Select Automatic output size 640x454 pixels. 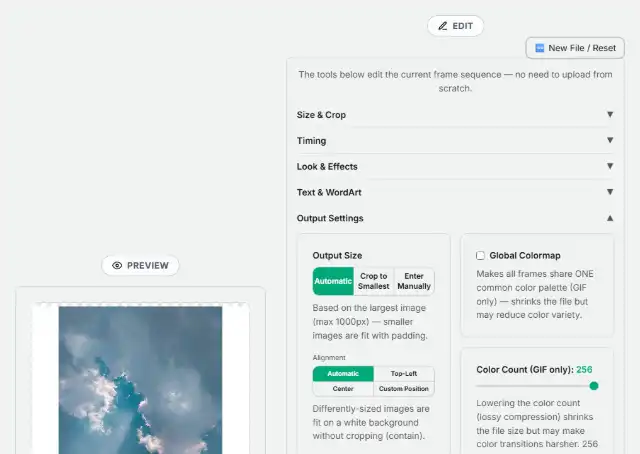(333, 281)
